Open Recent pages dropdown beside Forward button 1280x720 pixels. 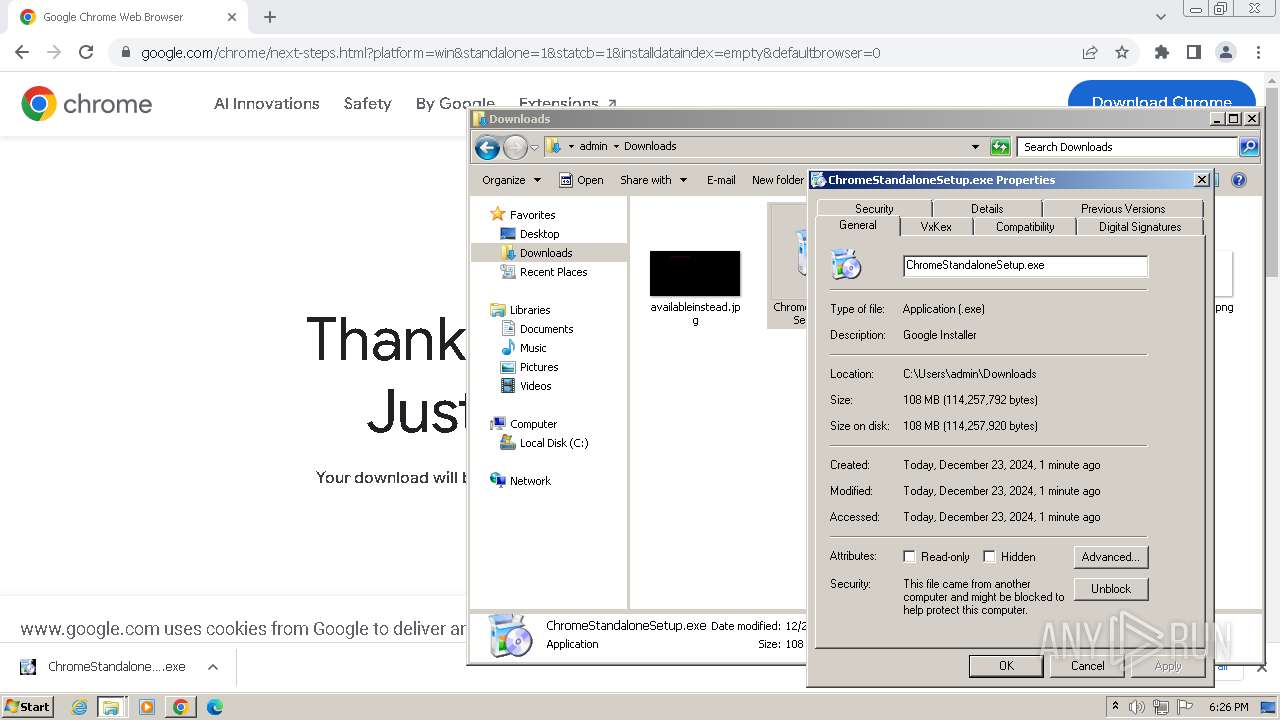coord(534,148)
